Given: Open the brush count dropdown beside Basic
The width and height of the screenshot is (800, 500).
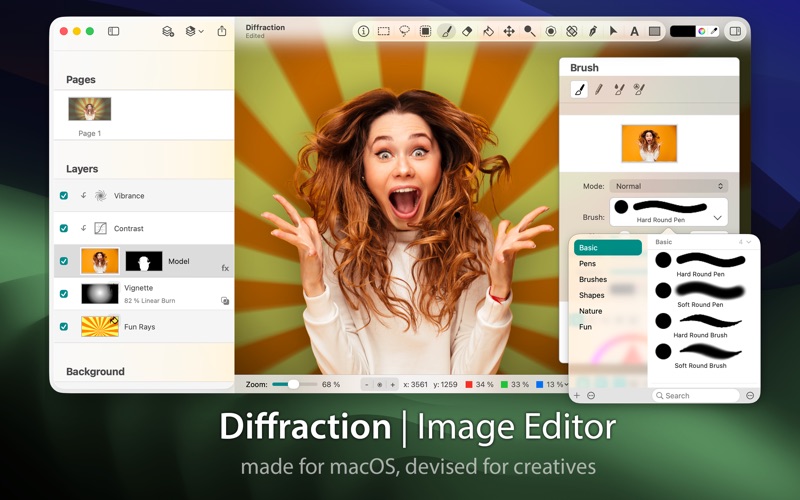Looking at the screenshot, I should [745, 242].
